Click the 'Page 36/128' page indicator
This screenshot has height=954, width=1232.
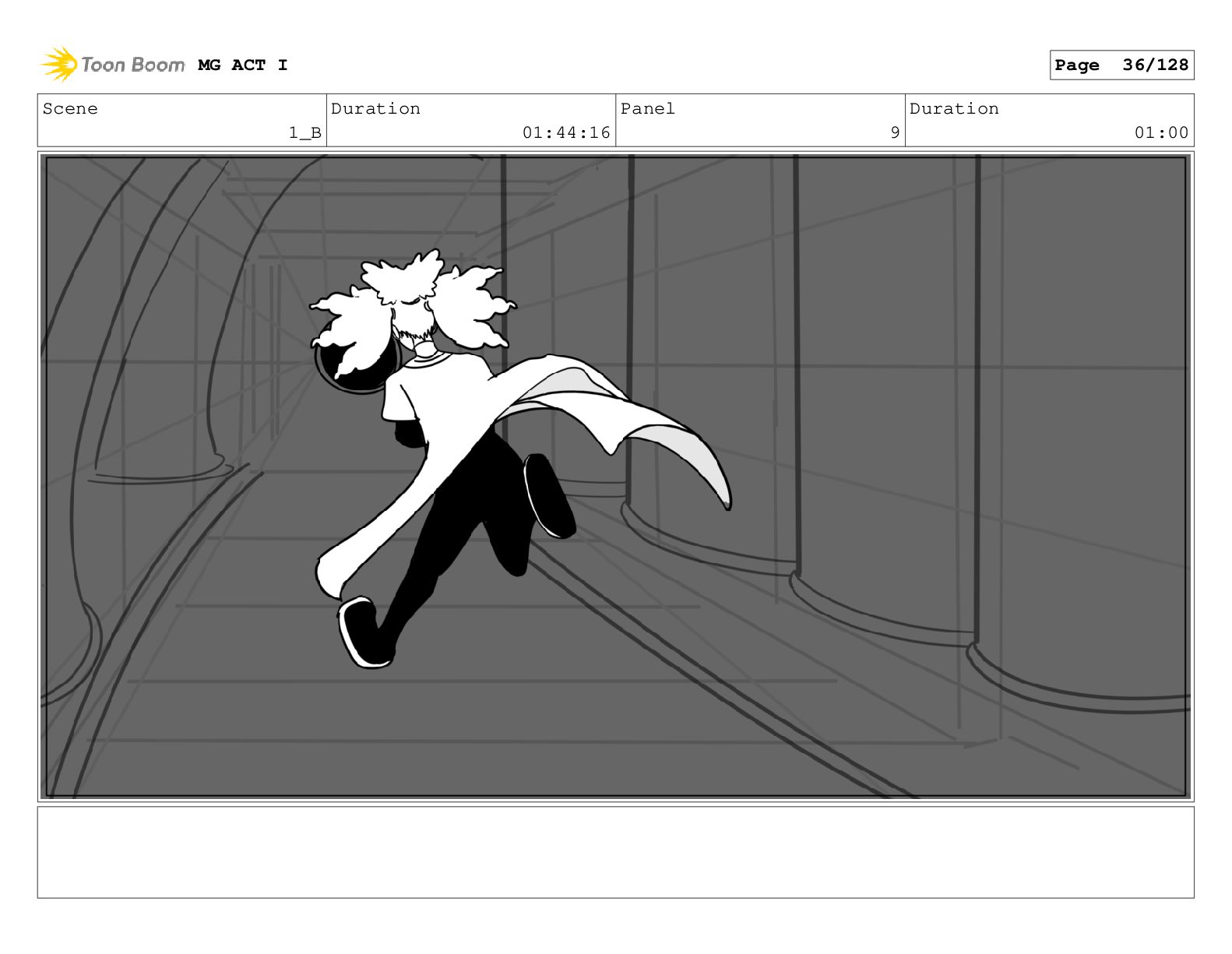pos(1121,65)
